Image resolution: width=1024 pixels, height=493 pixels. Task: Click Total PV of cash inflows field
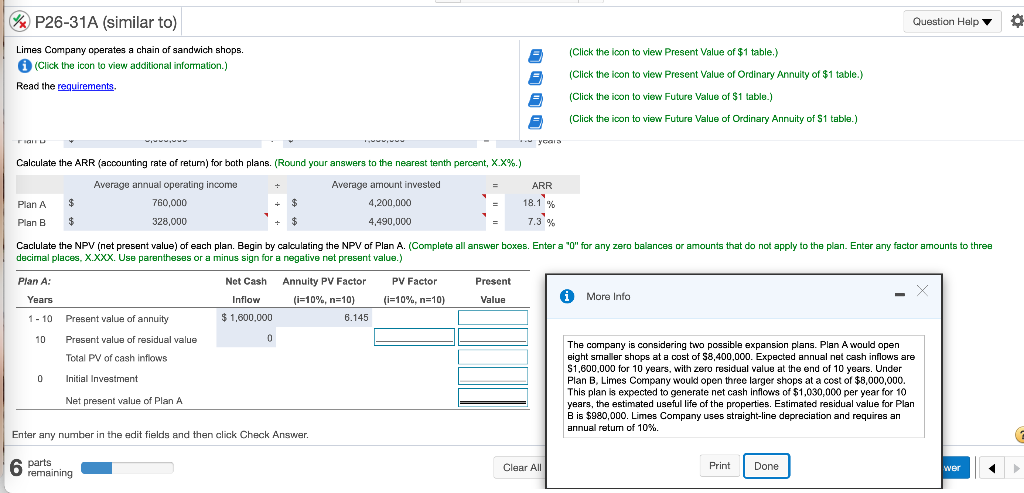(493, 357)
